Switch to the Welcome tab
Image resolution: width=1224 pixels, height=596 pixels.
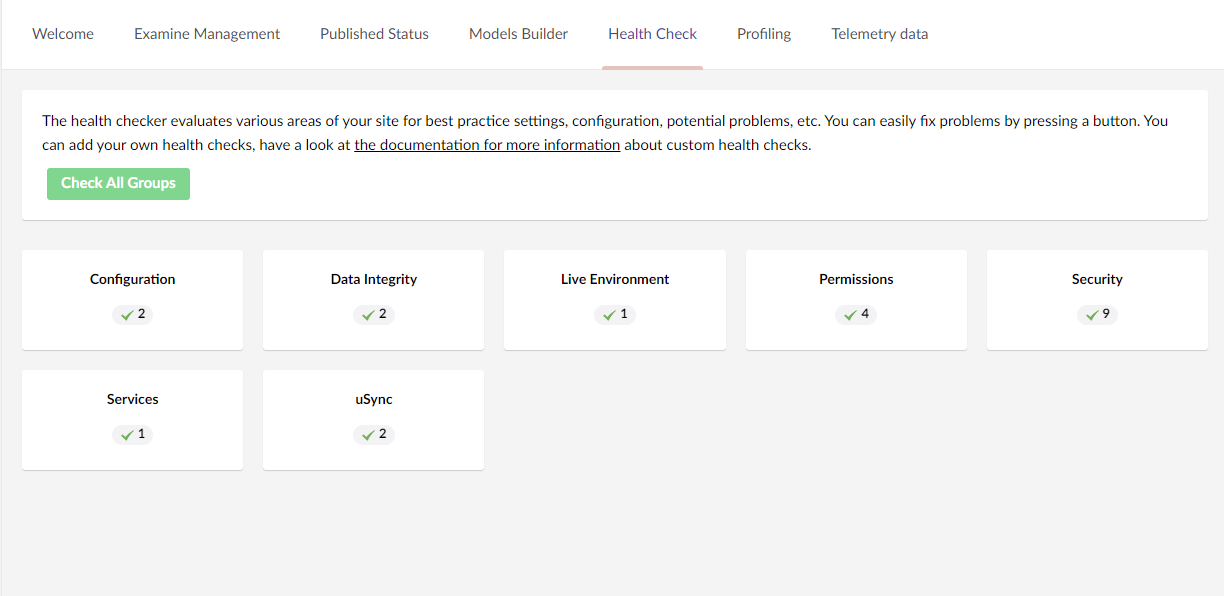pos(63,34)
